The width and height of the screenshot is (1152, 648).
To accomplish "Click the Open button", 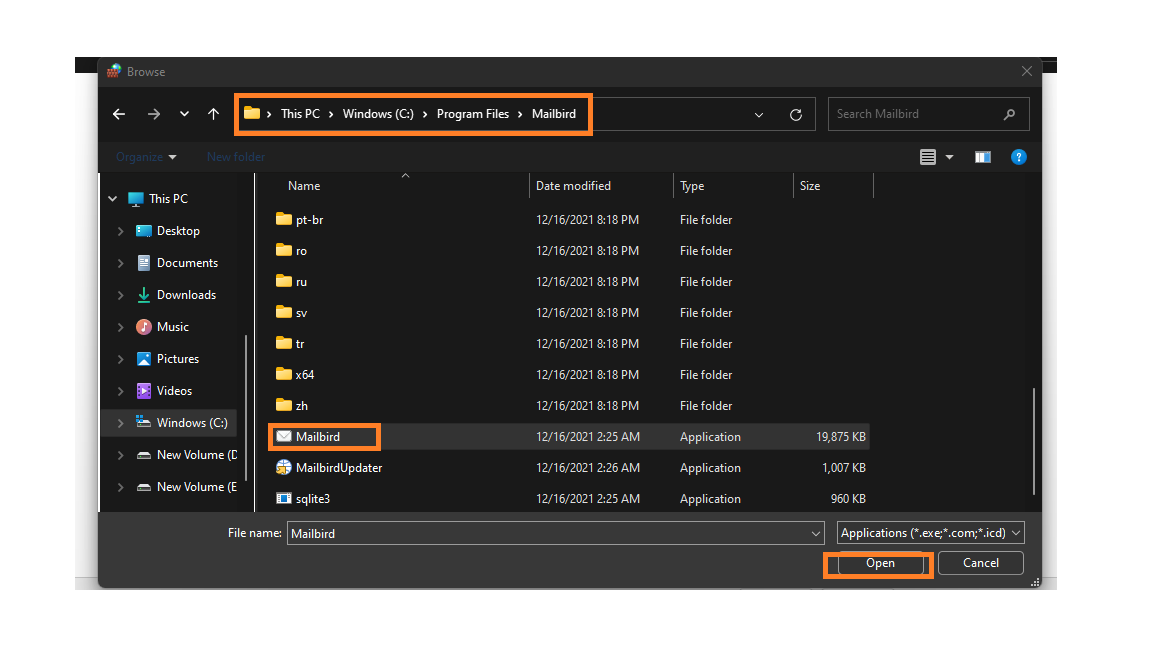I will (x=880, y=563).
